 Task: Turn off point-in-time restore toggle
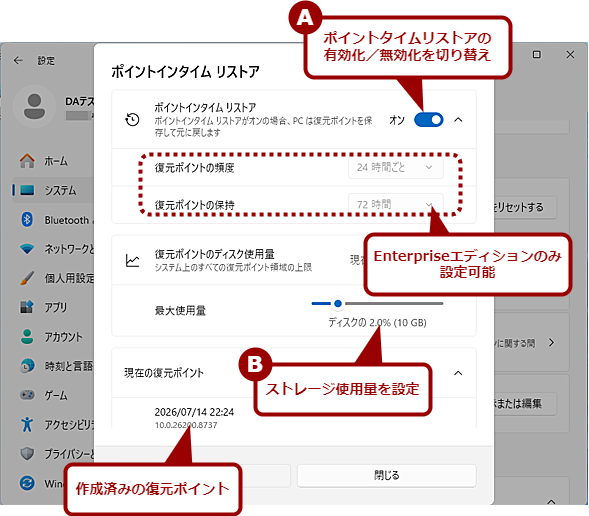click(x=429, y=120)
